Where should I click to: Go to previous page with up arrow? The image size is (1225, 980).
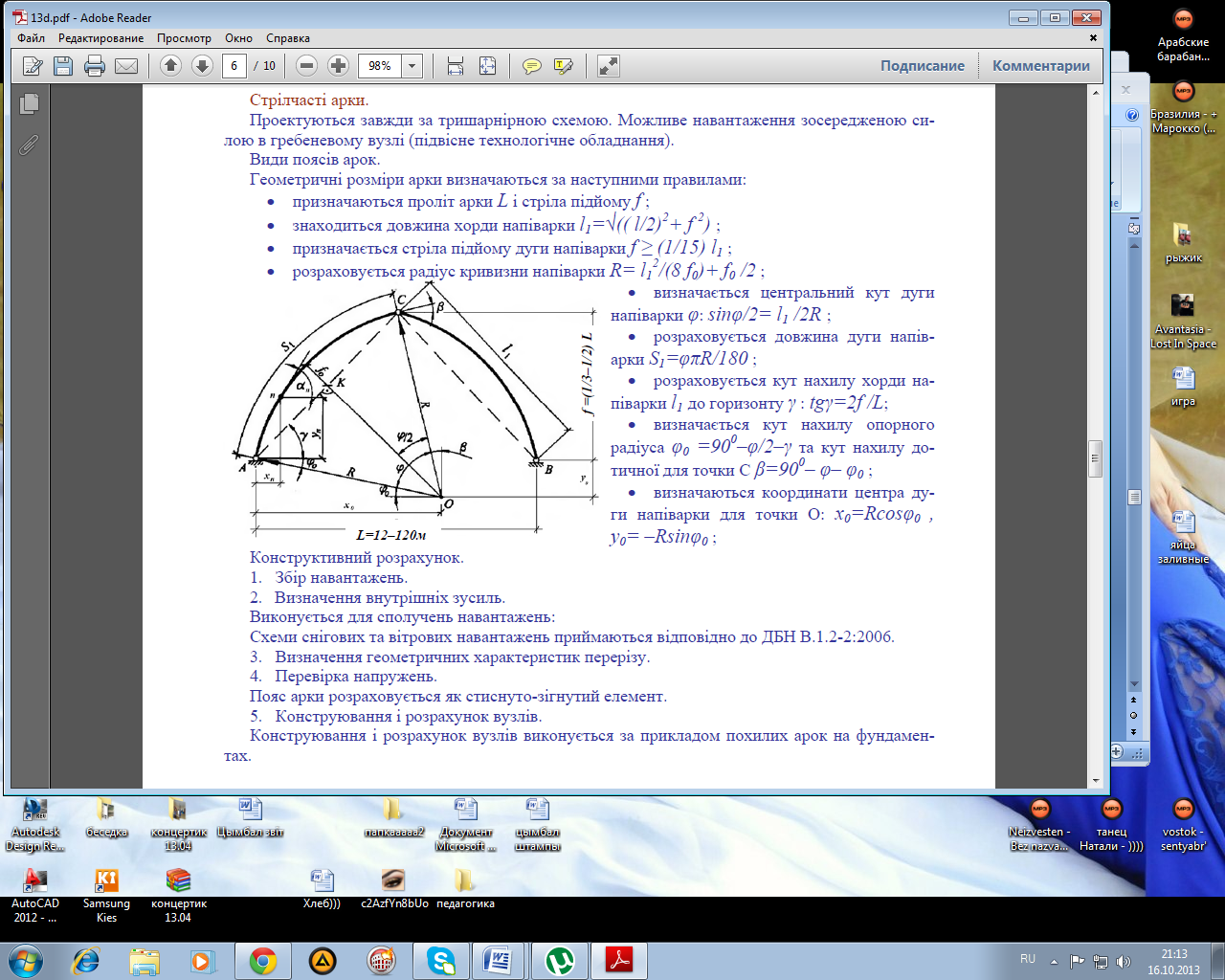pyautogui.click(x=170, y=66)
